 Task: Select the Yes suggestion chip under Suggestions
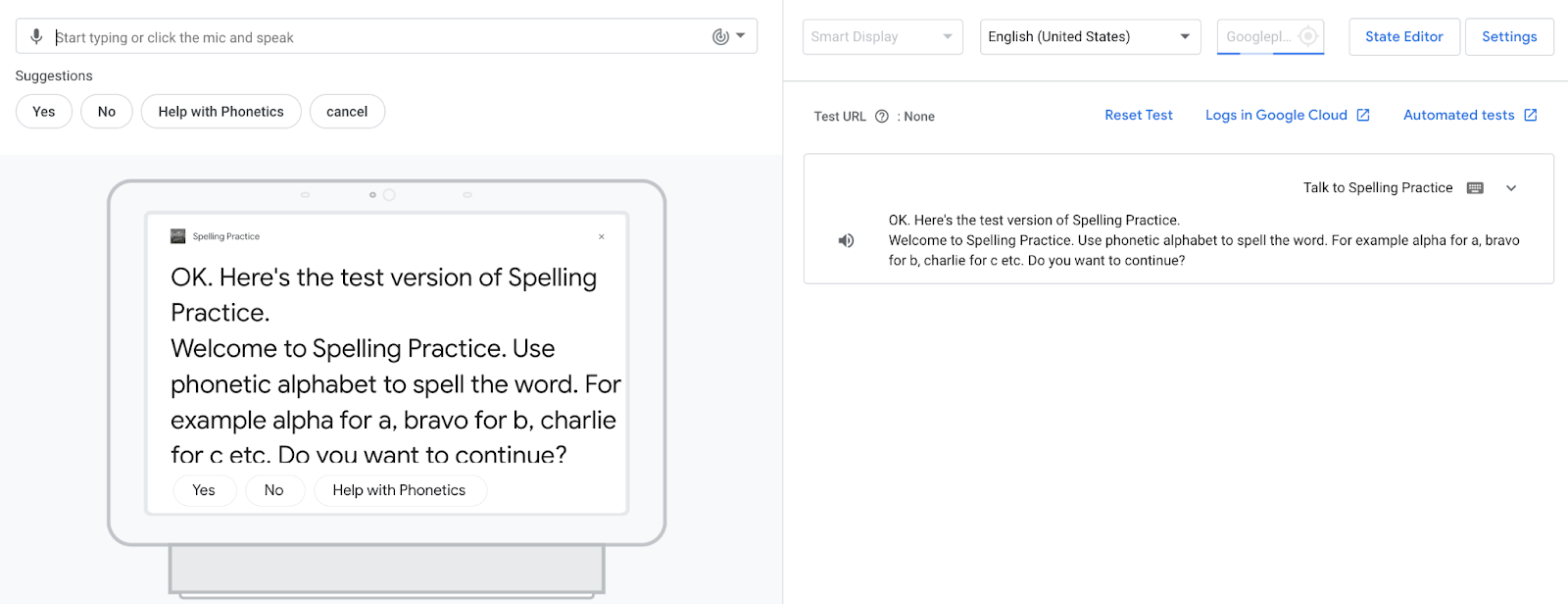tap(44, 112)
